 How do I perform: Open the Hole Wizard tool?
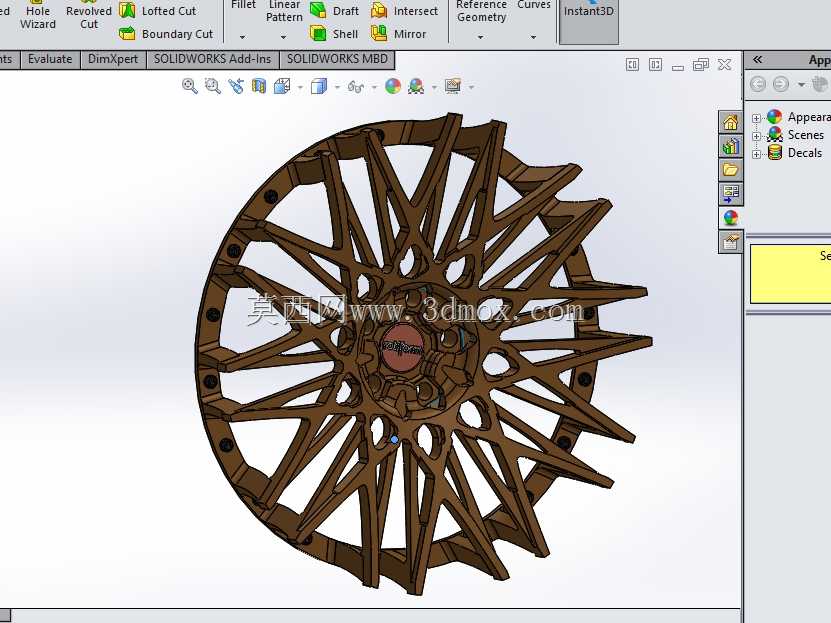pyautogui.click(x=37, y=16)
